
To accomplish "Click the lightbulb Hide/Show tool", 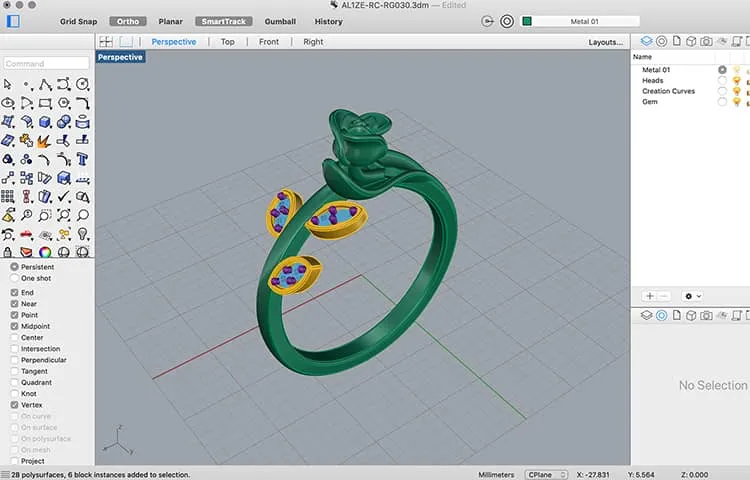I will tap(82, 234).
